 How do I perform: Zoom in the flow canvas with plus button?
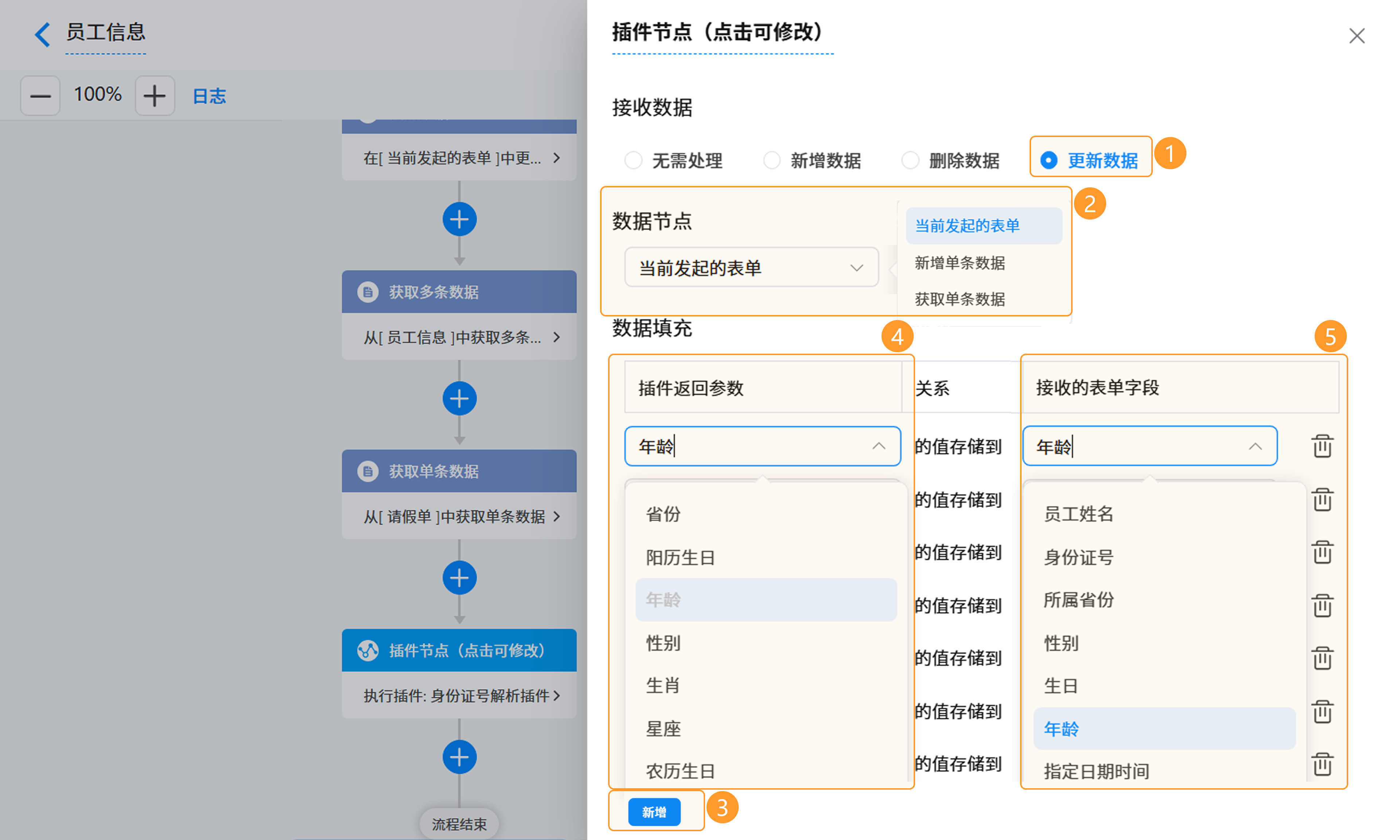[155, 96]
